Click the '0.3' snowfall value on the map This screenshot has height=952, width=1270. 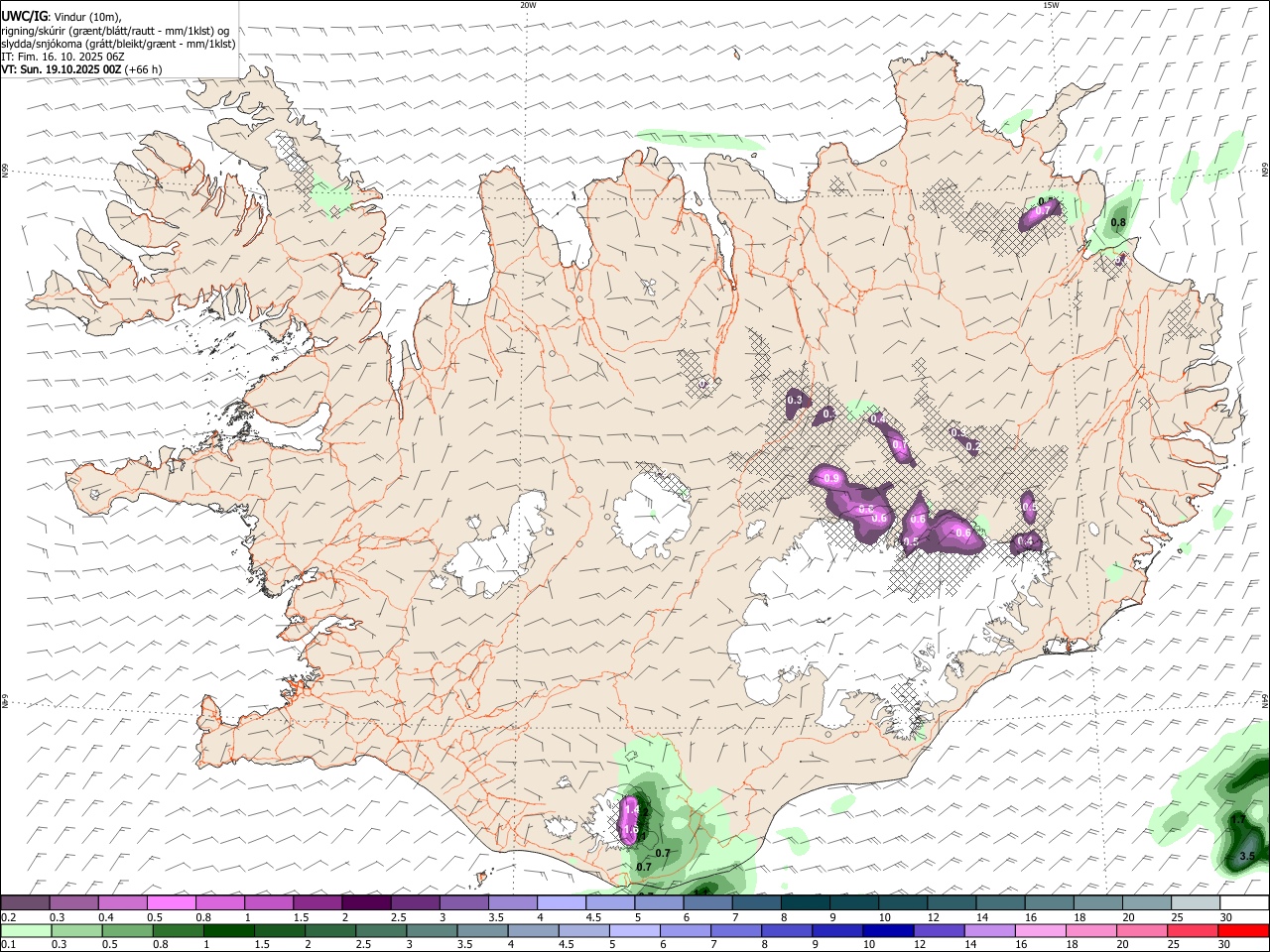tap(794, 401)
